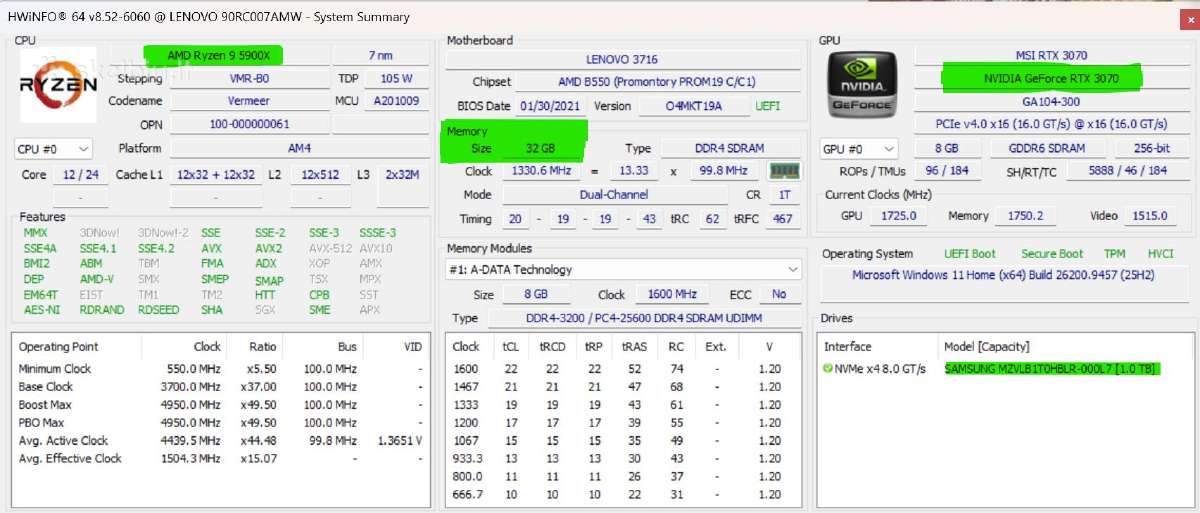Click the tRFC 467 value field
Image resolution: width=1200 pixels, height=513 pixels.
point(782,219)
